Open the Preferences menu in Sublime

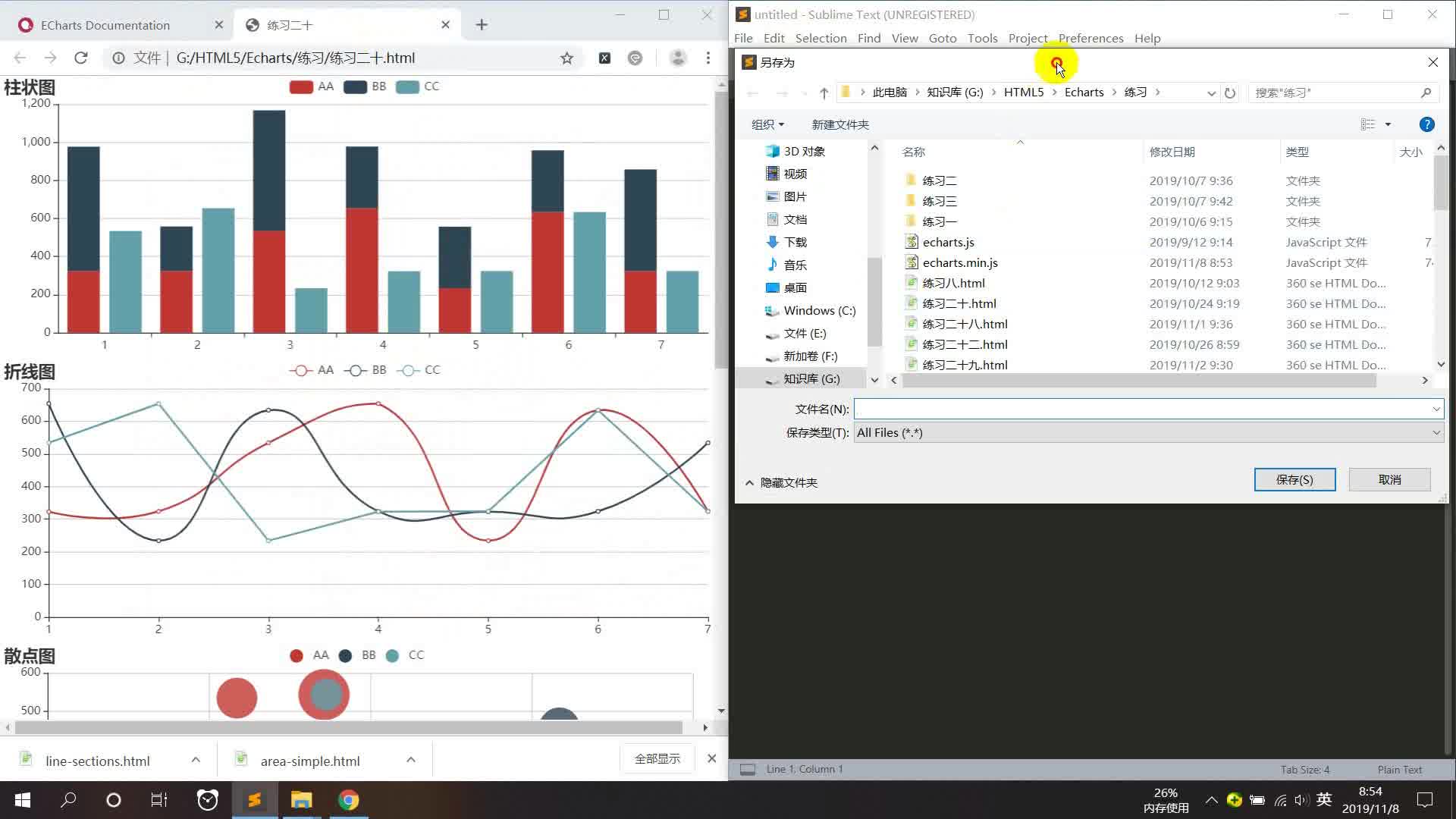pos(1090,38)
